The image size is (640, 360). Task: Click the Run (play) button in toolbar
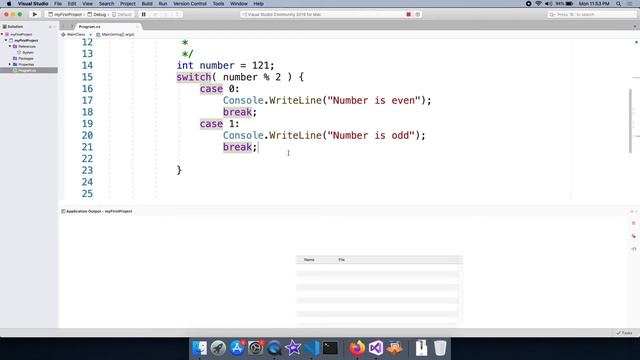(35, 14)
